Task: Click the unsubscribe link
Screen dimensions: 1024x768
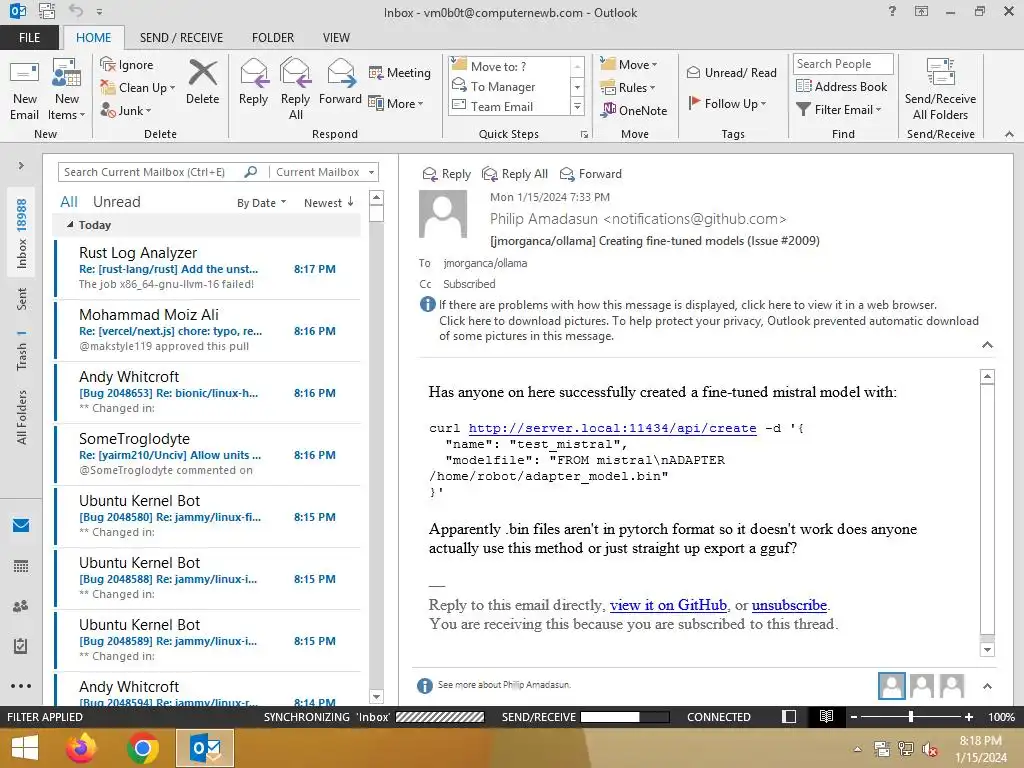Action: click(x=789, y=605)
